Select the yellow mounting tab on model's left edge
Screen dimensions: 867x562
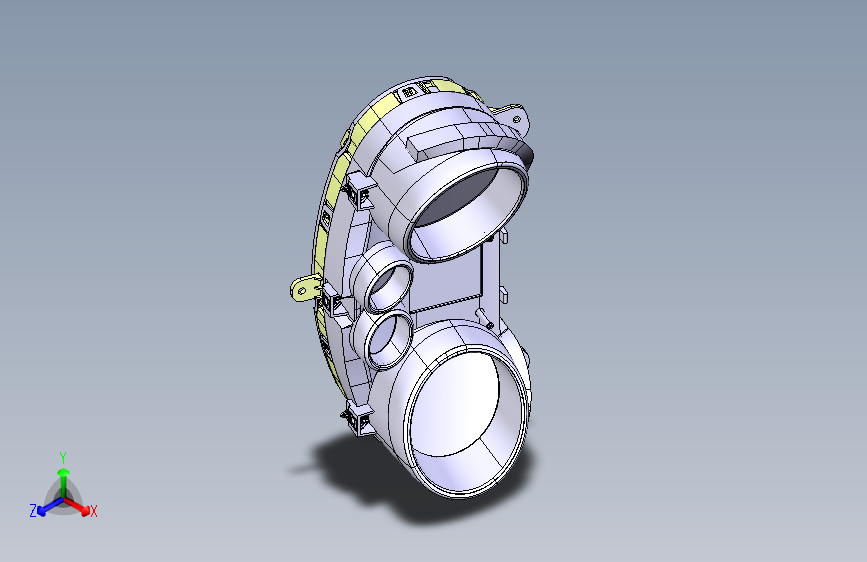coord(304,289)
